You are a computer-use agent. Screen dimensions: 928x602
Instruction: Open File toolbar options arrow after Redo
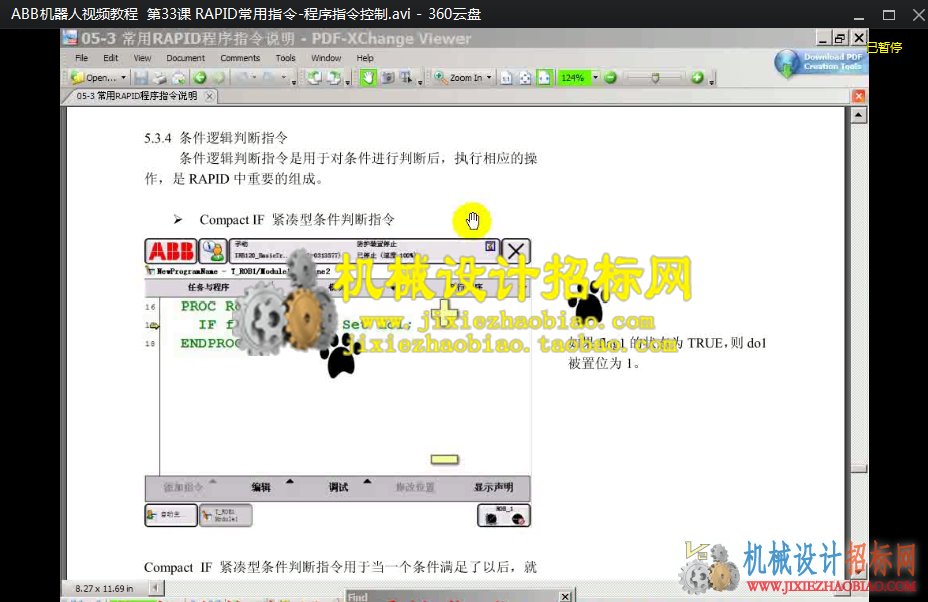[x=294, y=81]
